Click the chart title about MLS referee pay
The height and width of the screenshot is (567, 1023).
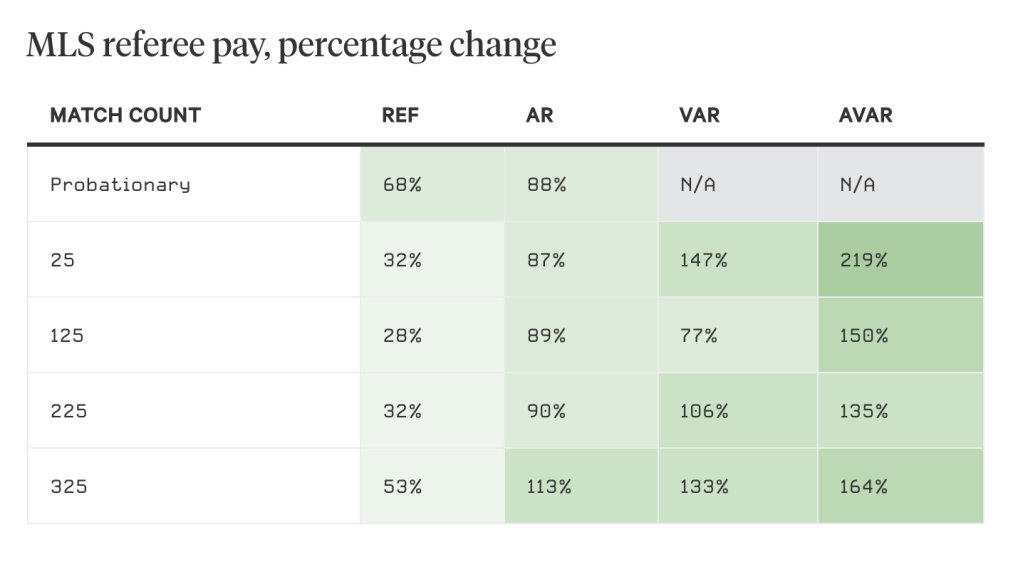point(290,45)
